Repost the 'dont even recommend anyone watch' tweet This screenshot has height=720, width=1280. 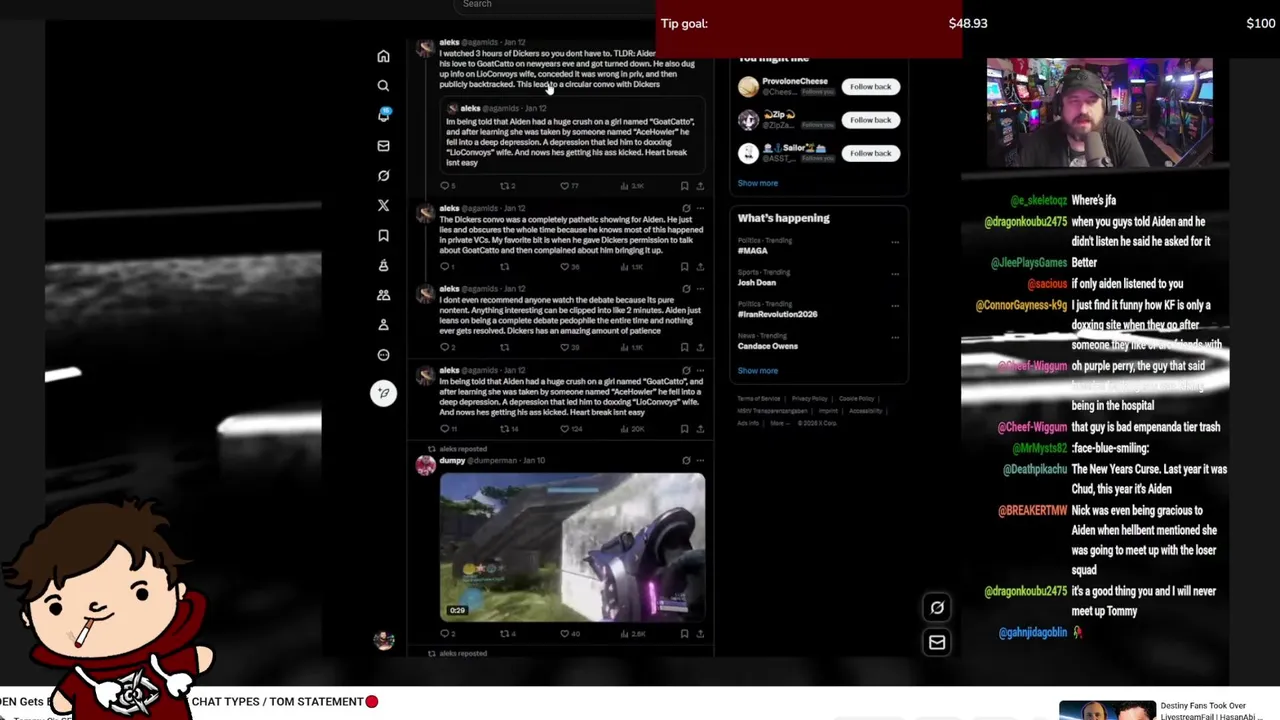[505, 347]
